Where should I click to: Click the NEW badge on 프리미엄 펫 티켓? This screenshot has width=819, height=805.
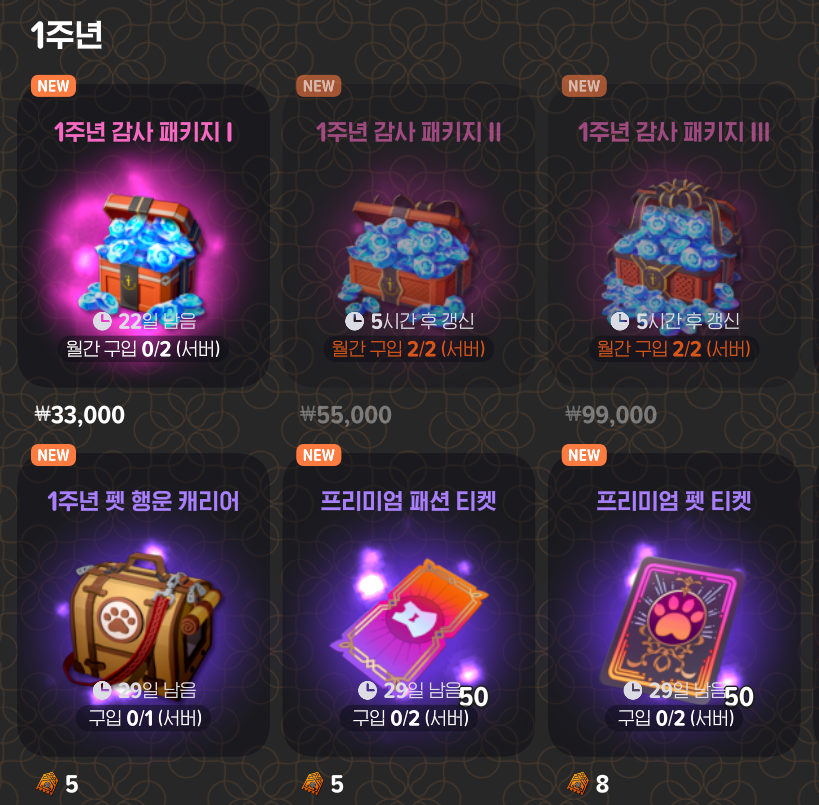point(584,454)
